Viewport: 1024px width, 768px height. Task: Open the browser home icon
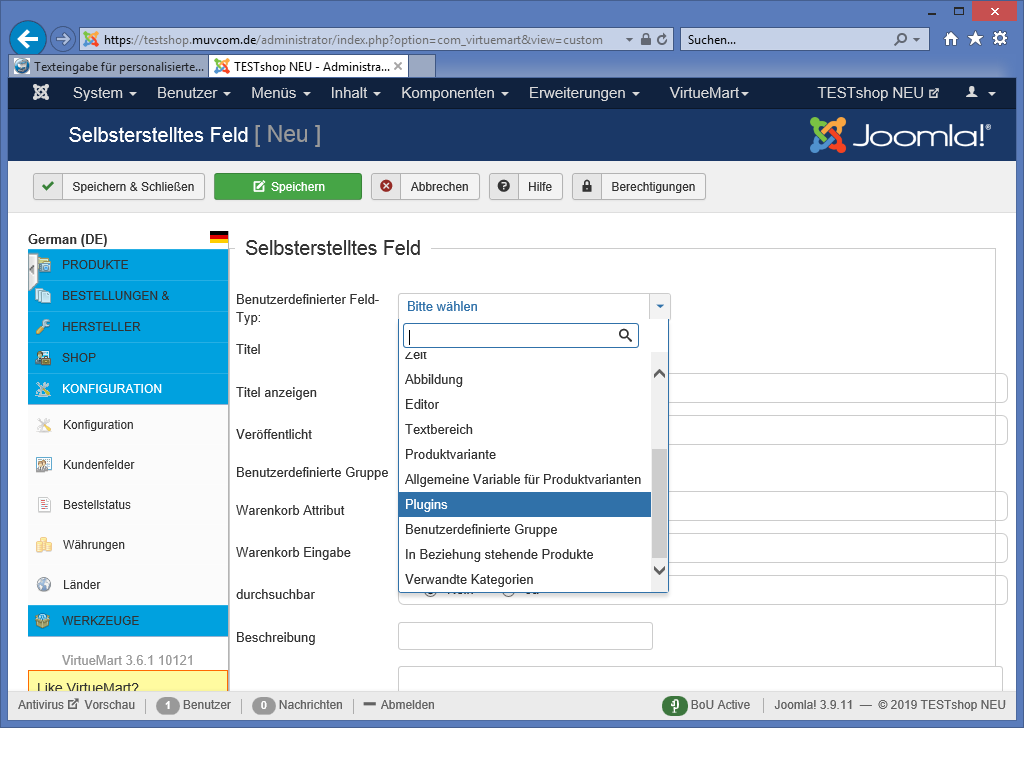coord(951,39)
